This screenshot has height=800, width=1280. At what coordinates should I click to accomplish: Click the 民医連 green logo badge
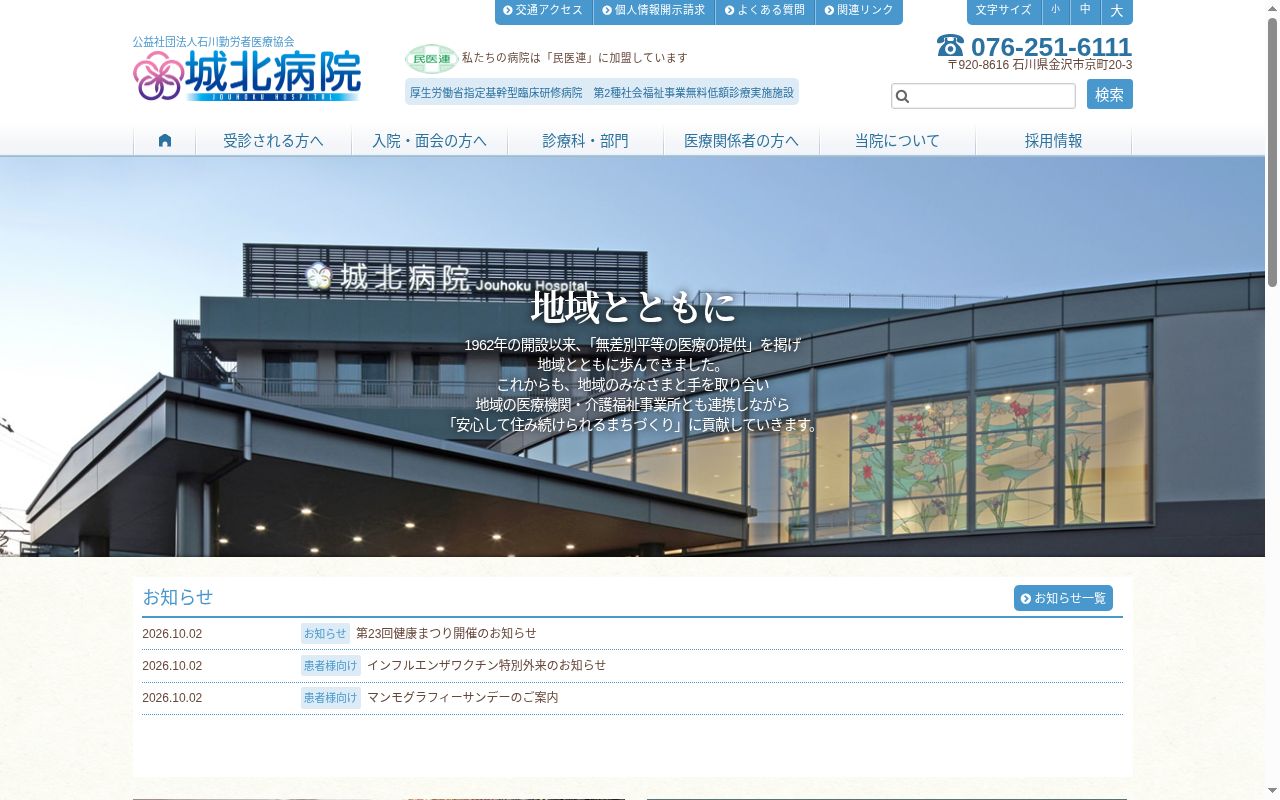[x=431, y=59]
